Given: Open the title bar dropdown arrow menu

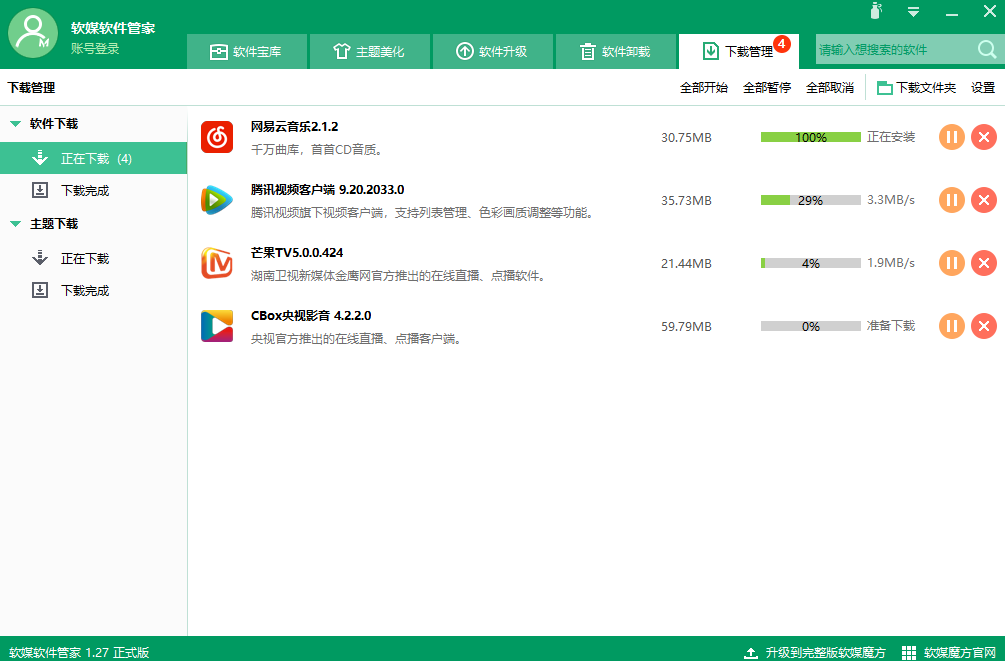Looking at the screenshot, I should (912, 11).
